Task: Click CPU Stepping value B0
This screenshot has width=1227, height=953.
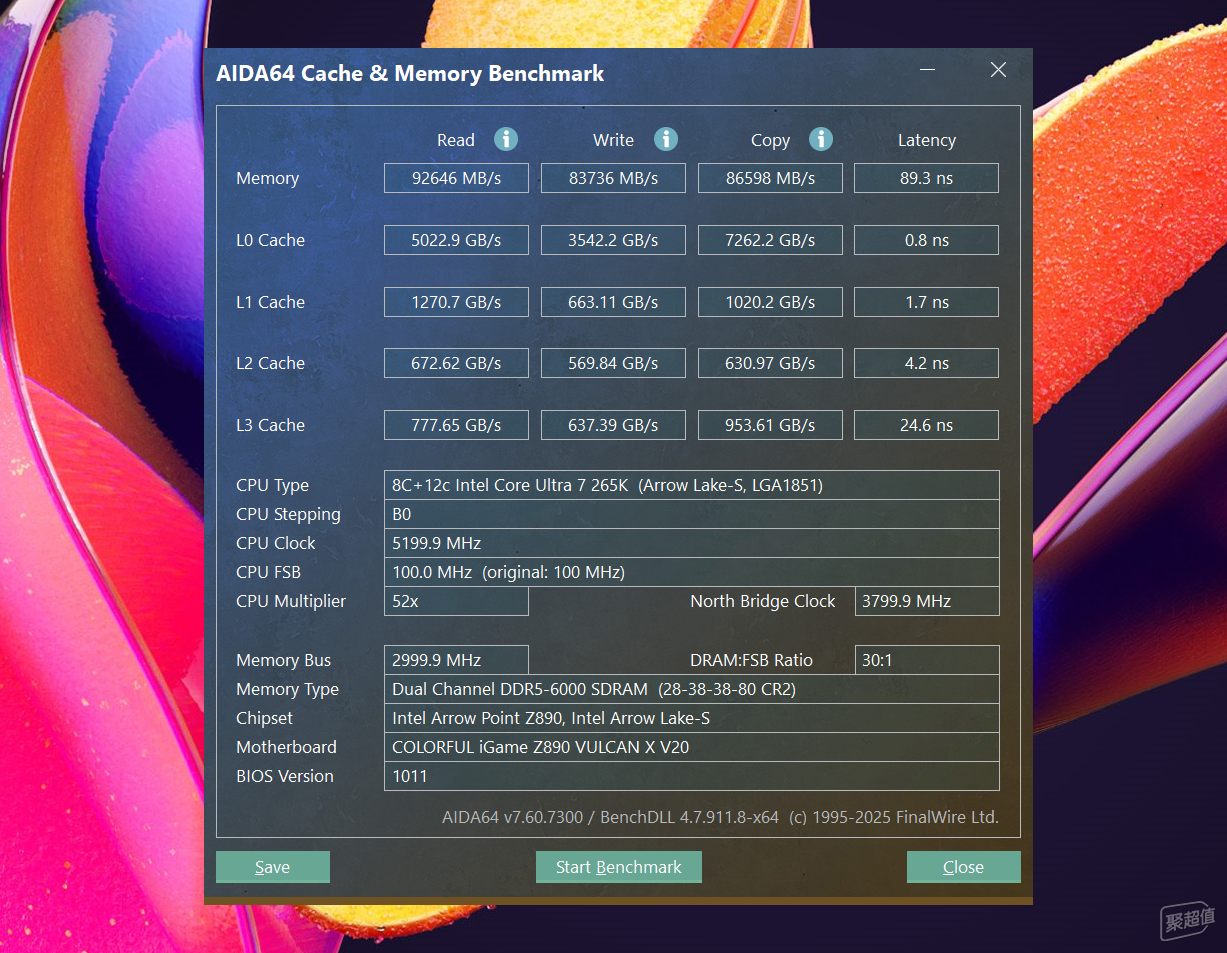Action: pyautogui.click(x=692, y=514)
